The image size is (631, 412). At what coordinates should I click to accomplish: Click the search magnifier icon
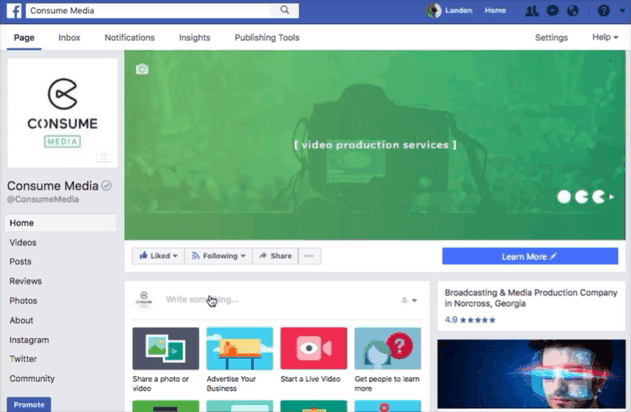coord(285,10)
